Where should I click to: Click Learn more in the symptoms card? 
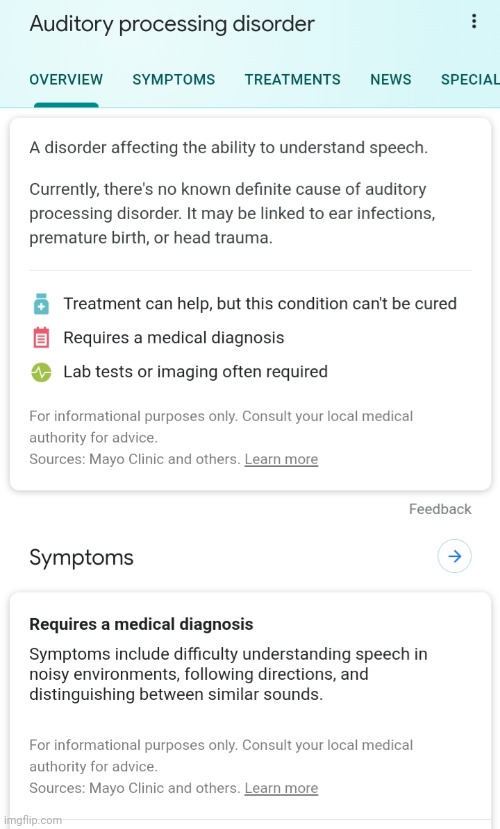[x=281, y=788]
